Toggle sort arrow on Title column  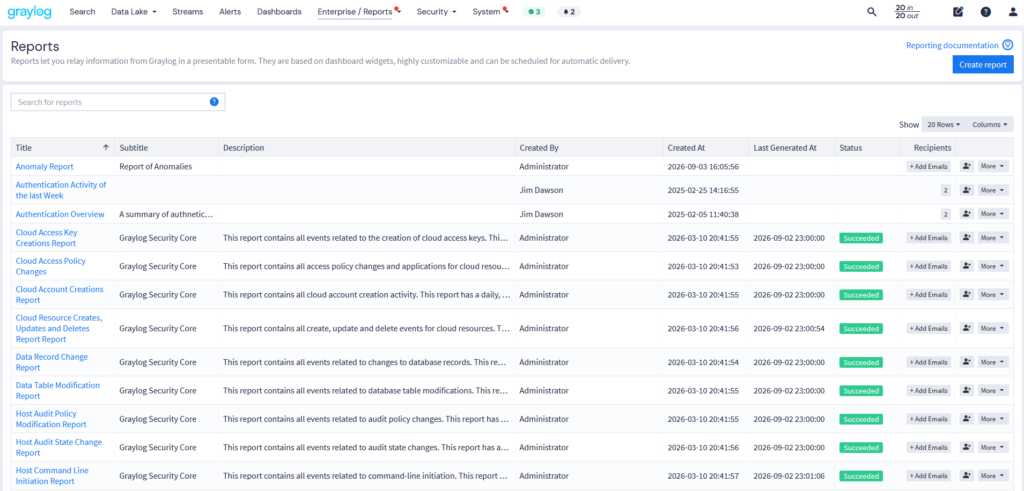106,148
